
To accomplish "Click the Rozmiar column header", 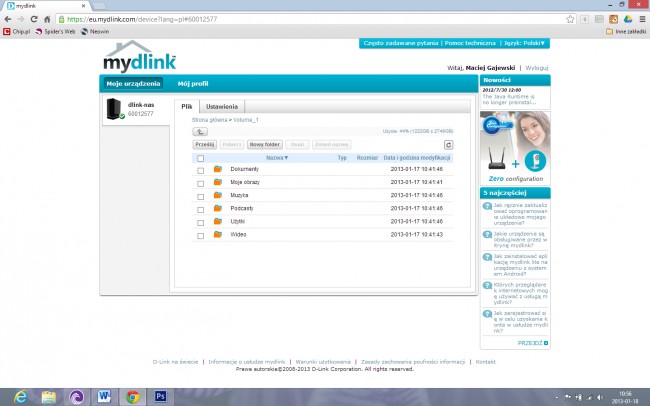I will 367,158.
